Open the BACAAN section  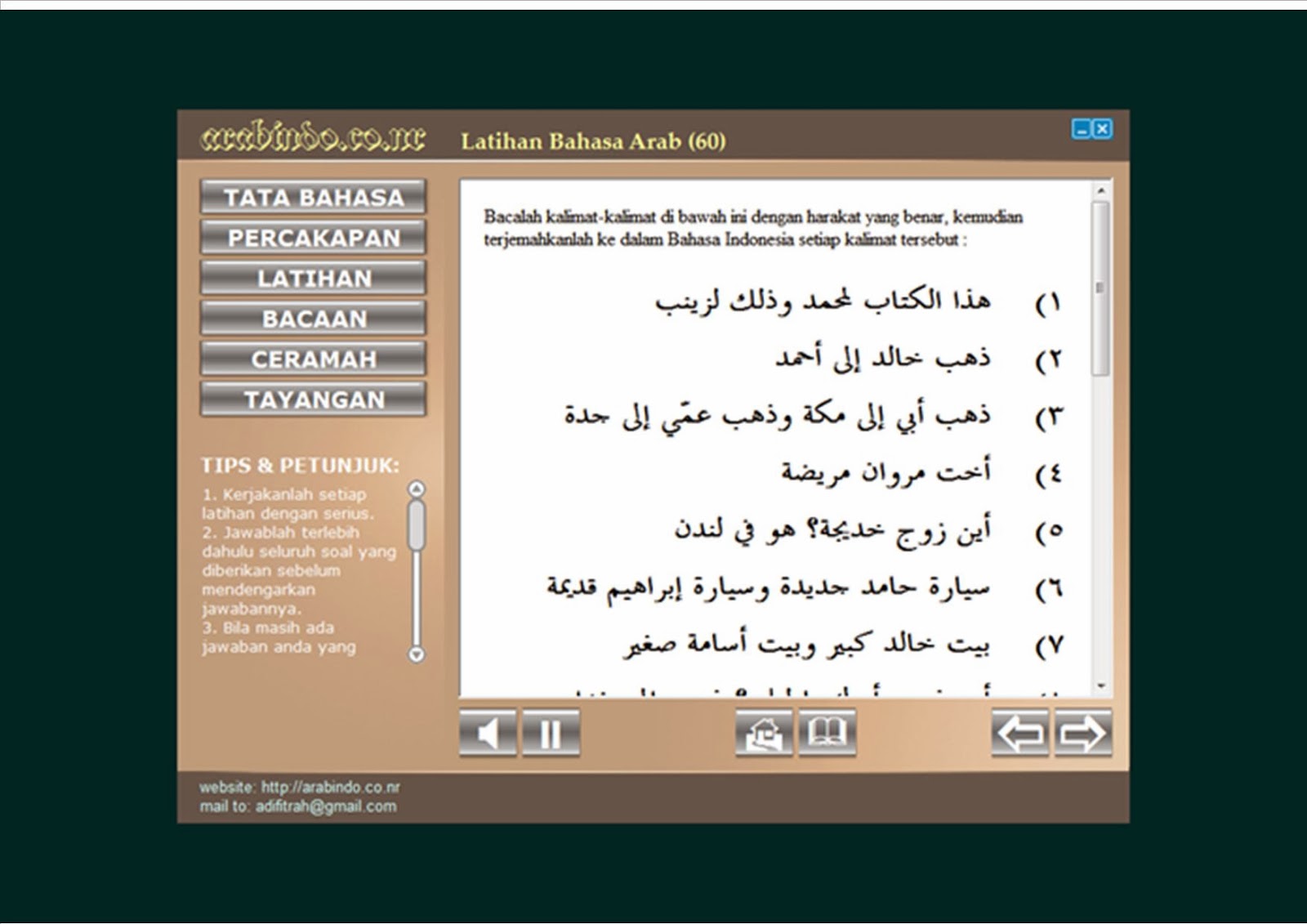pos(314,319)
